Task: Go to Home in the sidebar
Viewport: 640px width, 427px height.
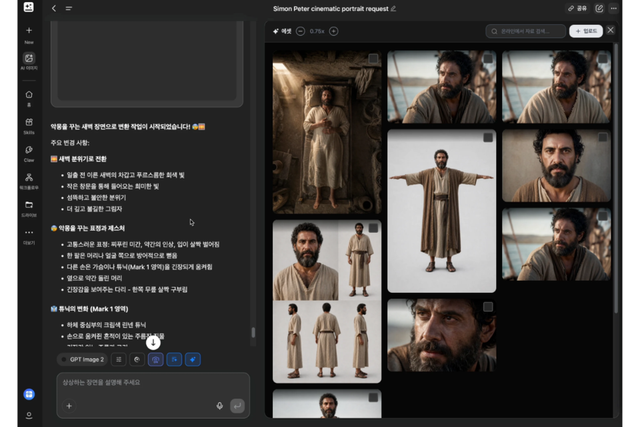Action: point(29,98)
